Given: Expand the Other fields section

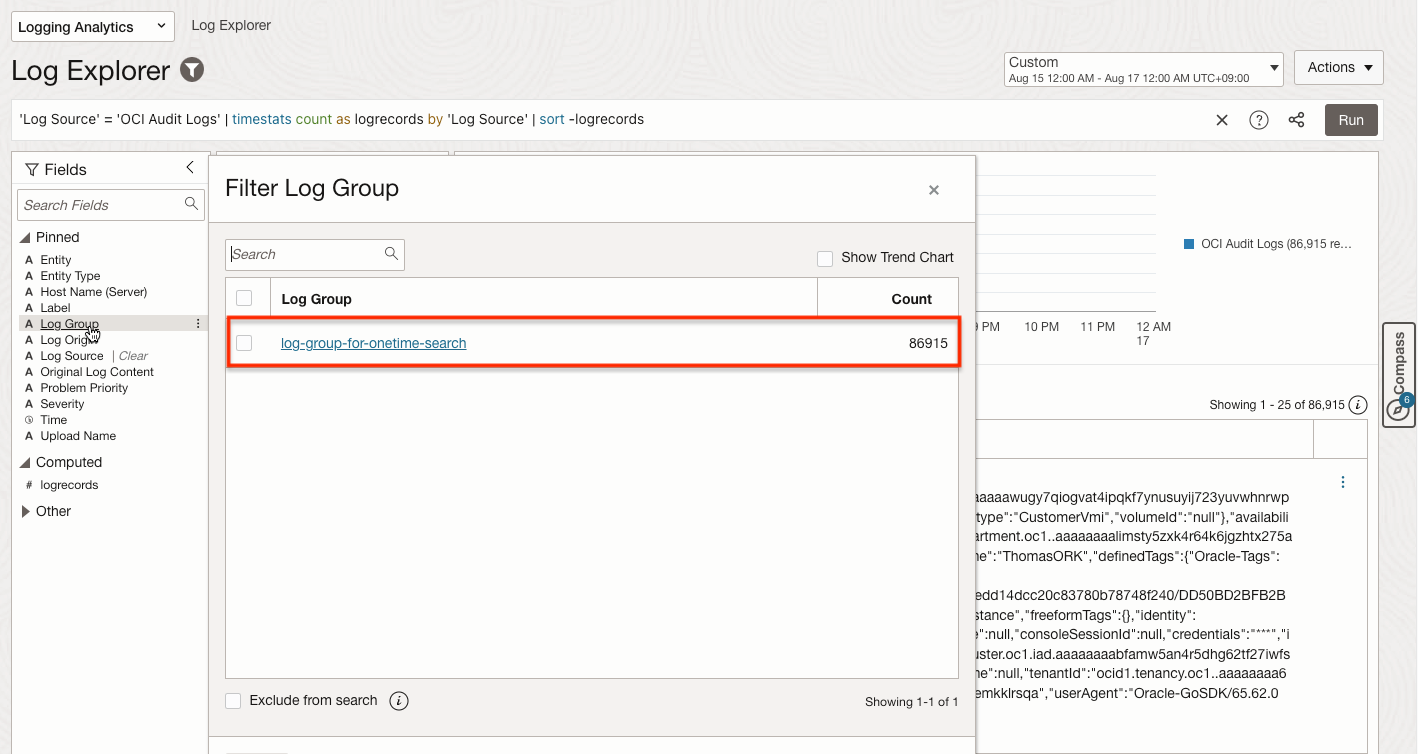Looking at the screenshot, I should (x=26, y=511).
